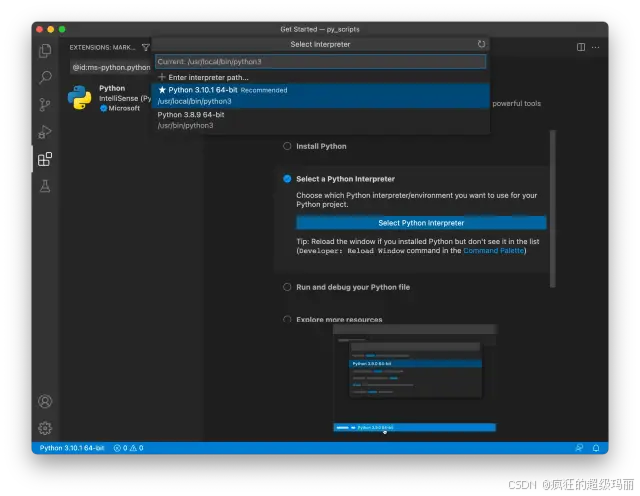640x496 pixels.
Task: Click Python 3.10.1 64-bit in status bar
Action: click(x=72, y=448)
